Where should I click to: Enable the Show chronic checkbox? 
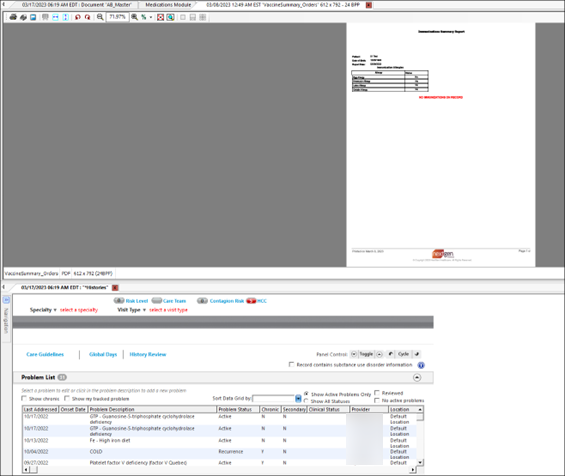[x=24, y=399]
